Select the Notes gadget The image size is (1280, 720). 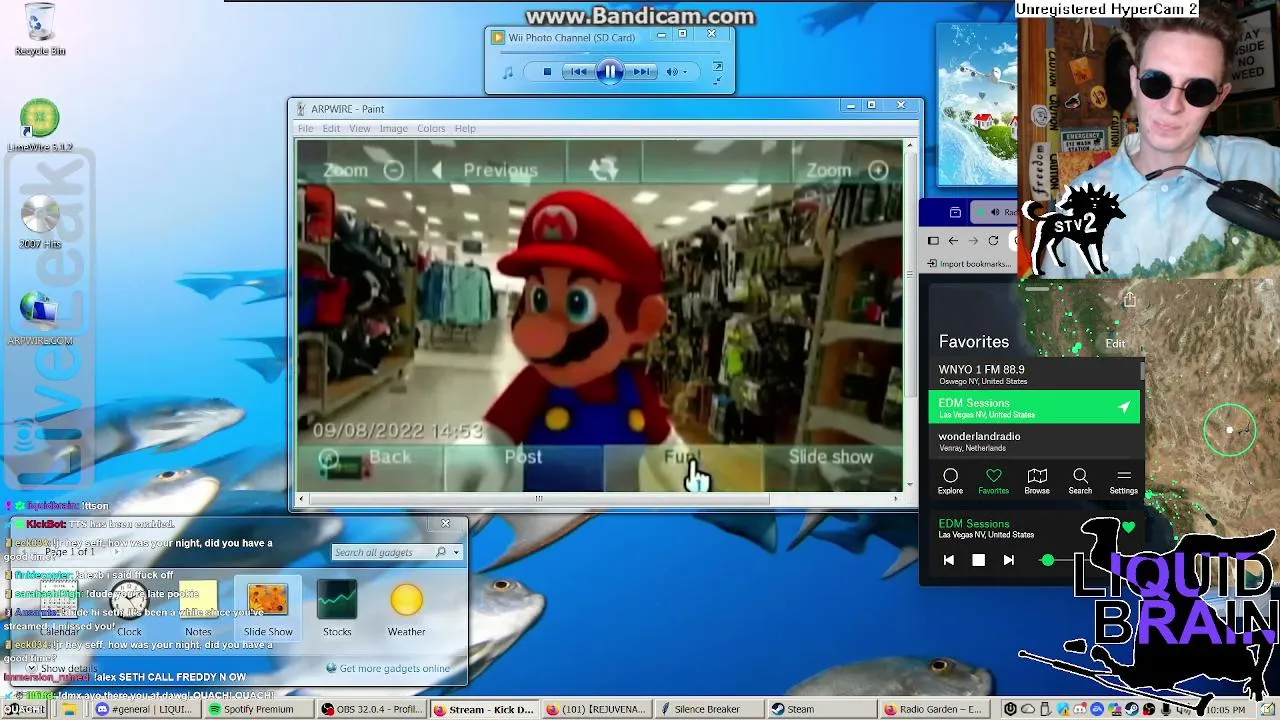point(198,608)
